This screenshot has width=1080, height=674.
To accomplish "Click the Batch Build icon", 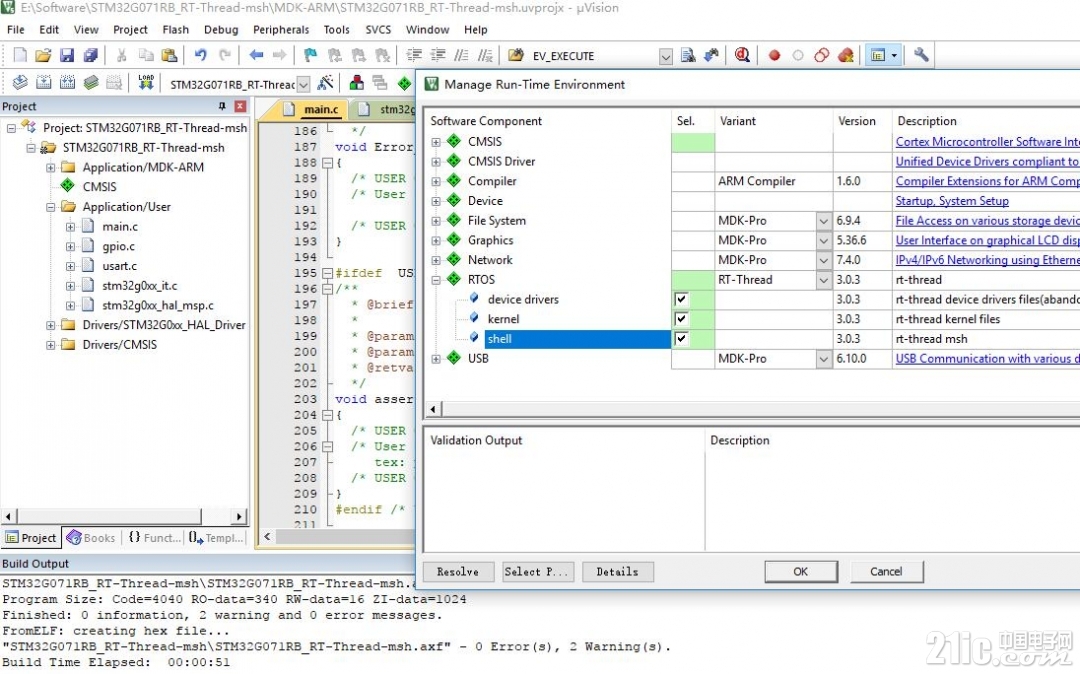I will (x=91, y=83).
